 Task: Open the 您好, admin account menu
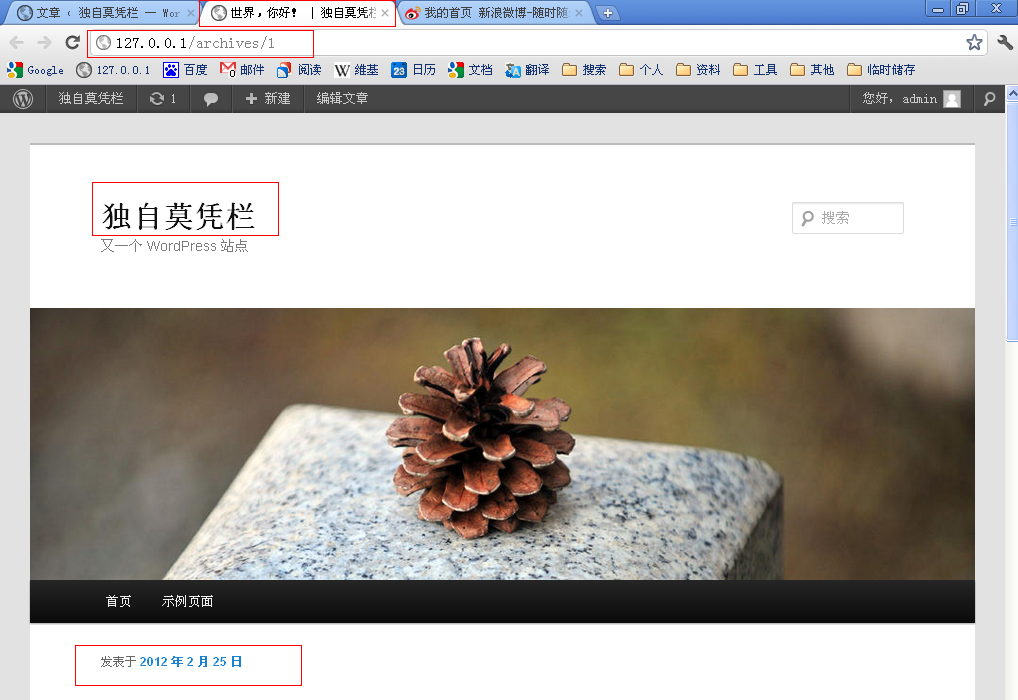click(912, 99)
